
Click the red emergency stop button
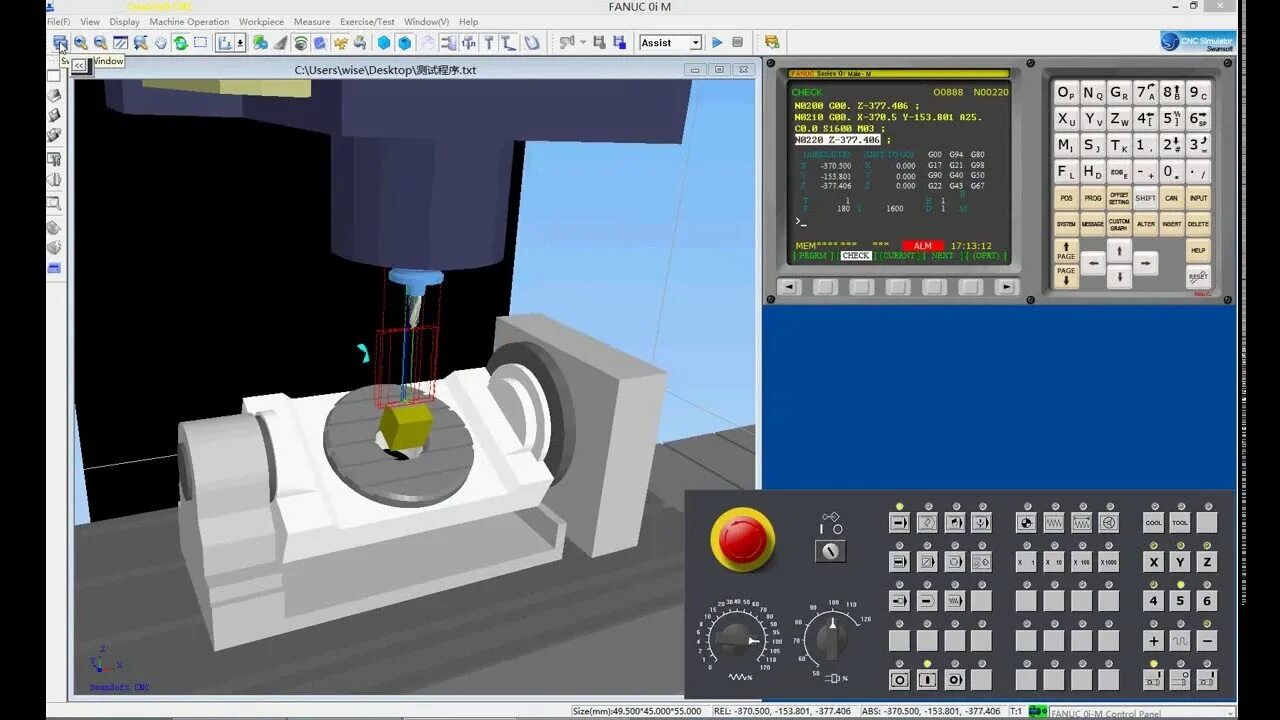743,538
